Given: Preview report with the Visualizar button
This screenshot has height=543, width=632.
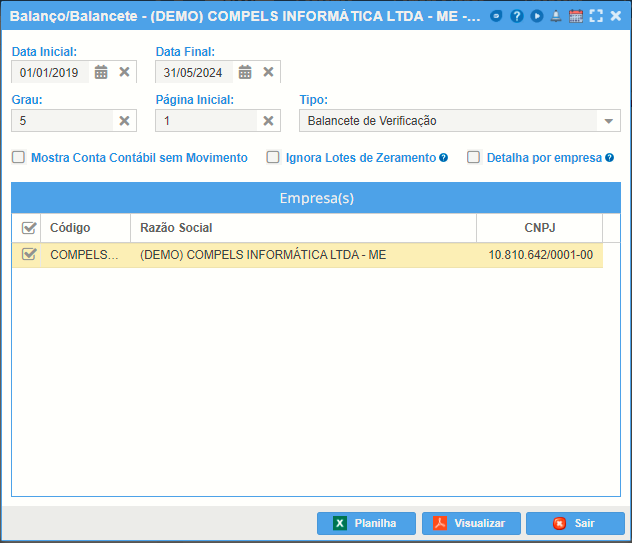Looking at the screenshot, I should tap(471, 523).
